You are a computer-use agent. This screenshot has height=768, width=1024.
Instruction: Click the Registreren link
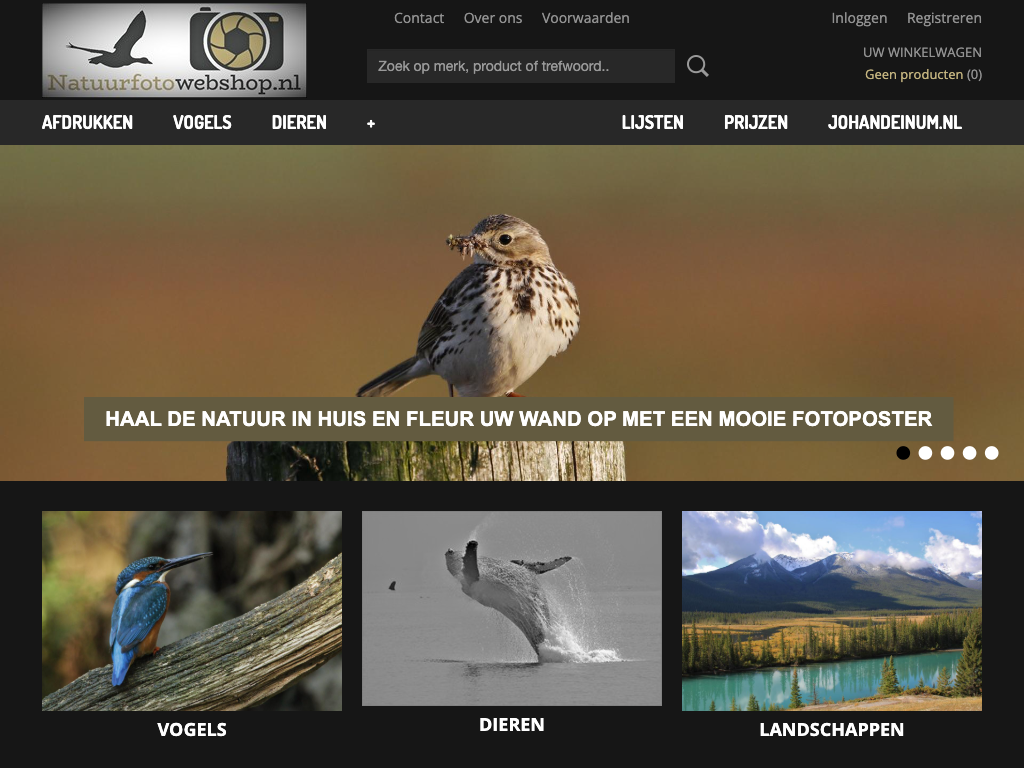pos(944,18)
